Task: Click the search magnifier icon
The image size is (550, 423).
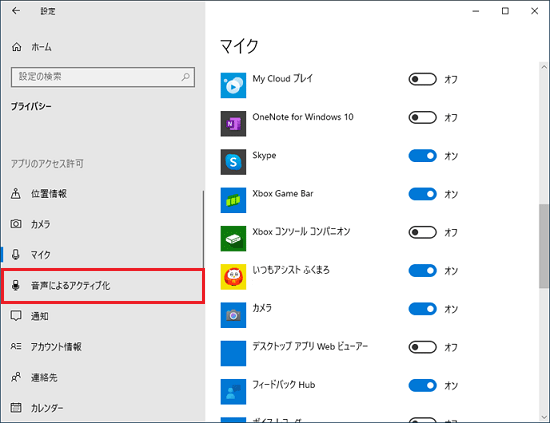Action: [x=186, y=76]
